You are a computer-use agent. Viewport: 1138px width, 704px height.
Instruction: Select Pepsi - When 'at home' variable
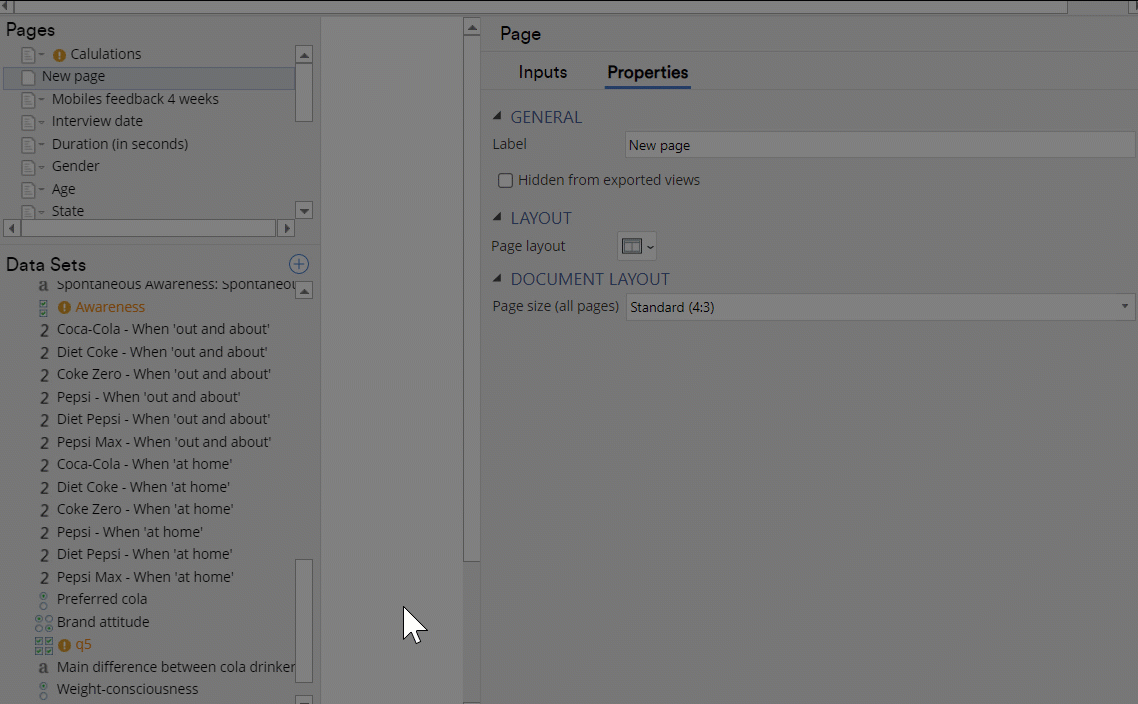130,532
